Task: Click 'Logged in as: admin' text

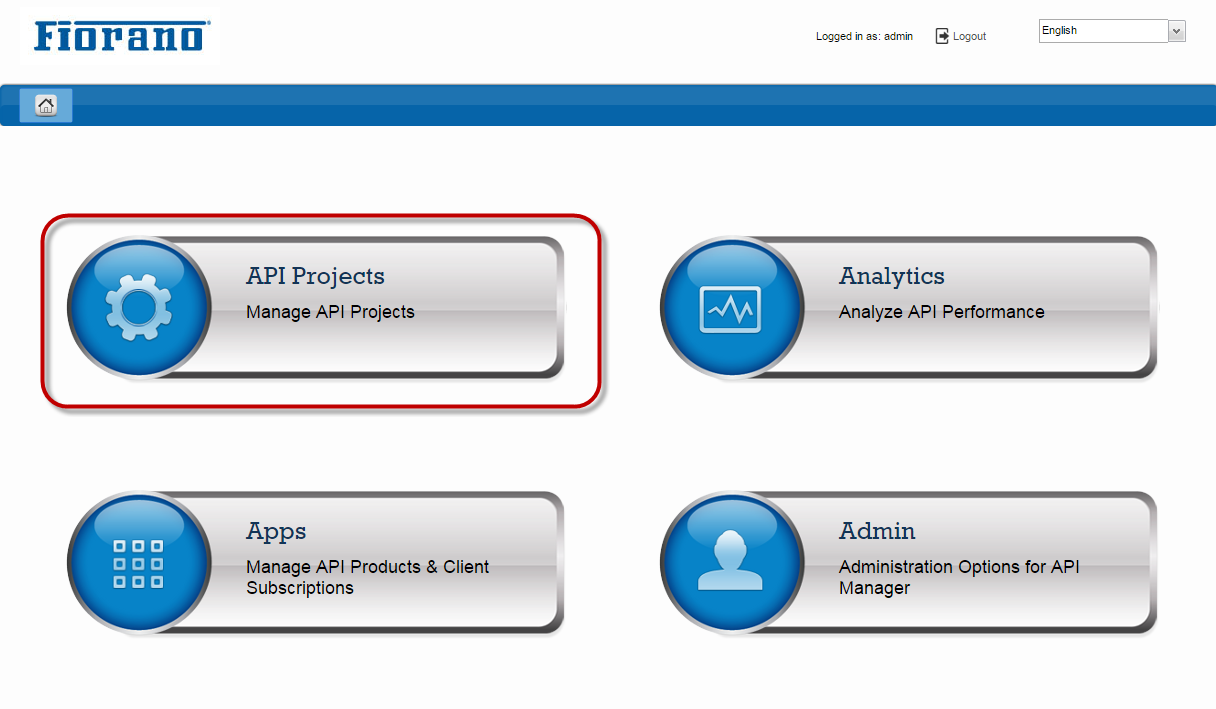Action: point(864,36)
